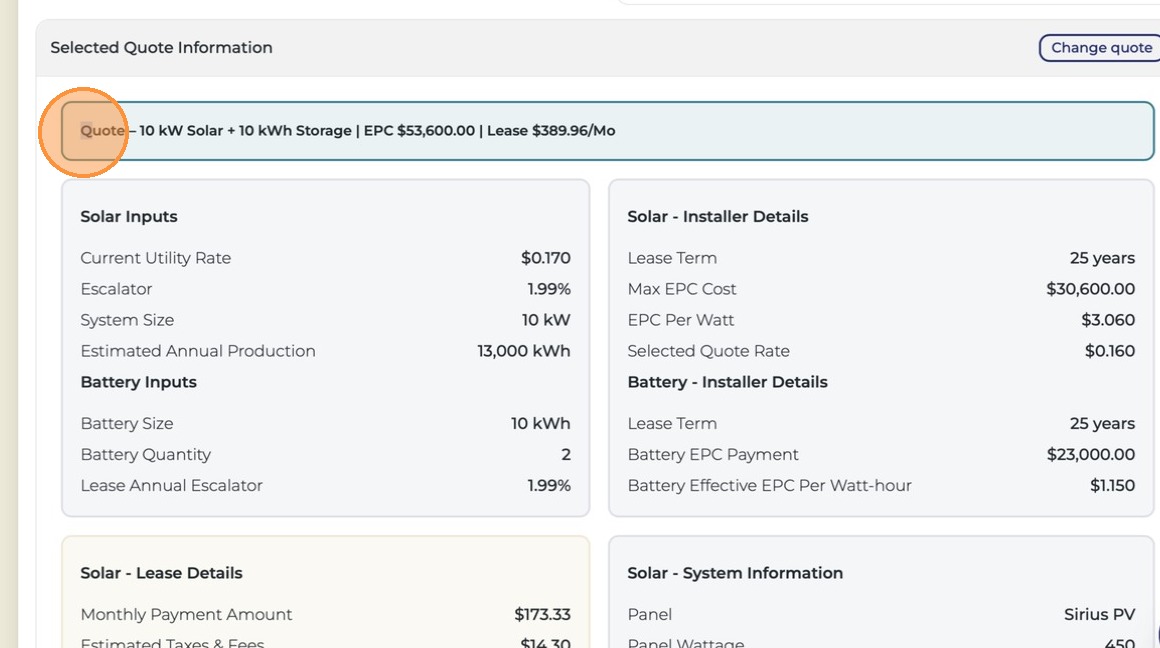Click the Sirius PV panel value
This screenshot has height=648, width=1160.
pos(1099,615)
